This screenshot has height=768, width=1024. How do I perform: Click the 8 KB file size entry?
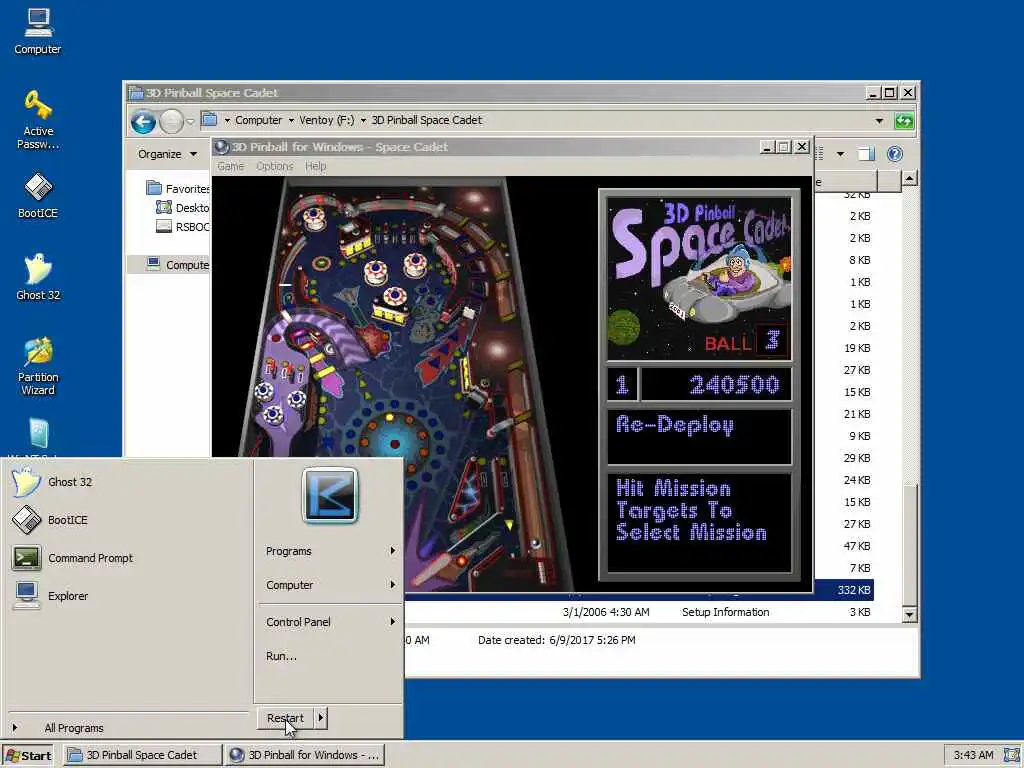pyautogui.click(x=859, y=260)
